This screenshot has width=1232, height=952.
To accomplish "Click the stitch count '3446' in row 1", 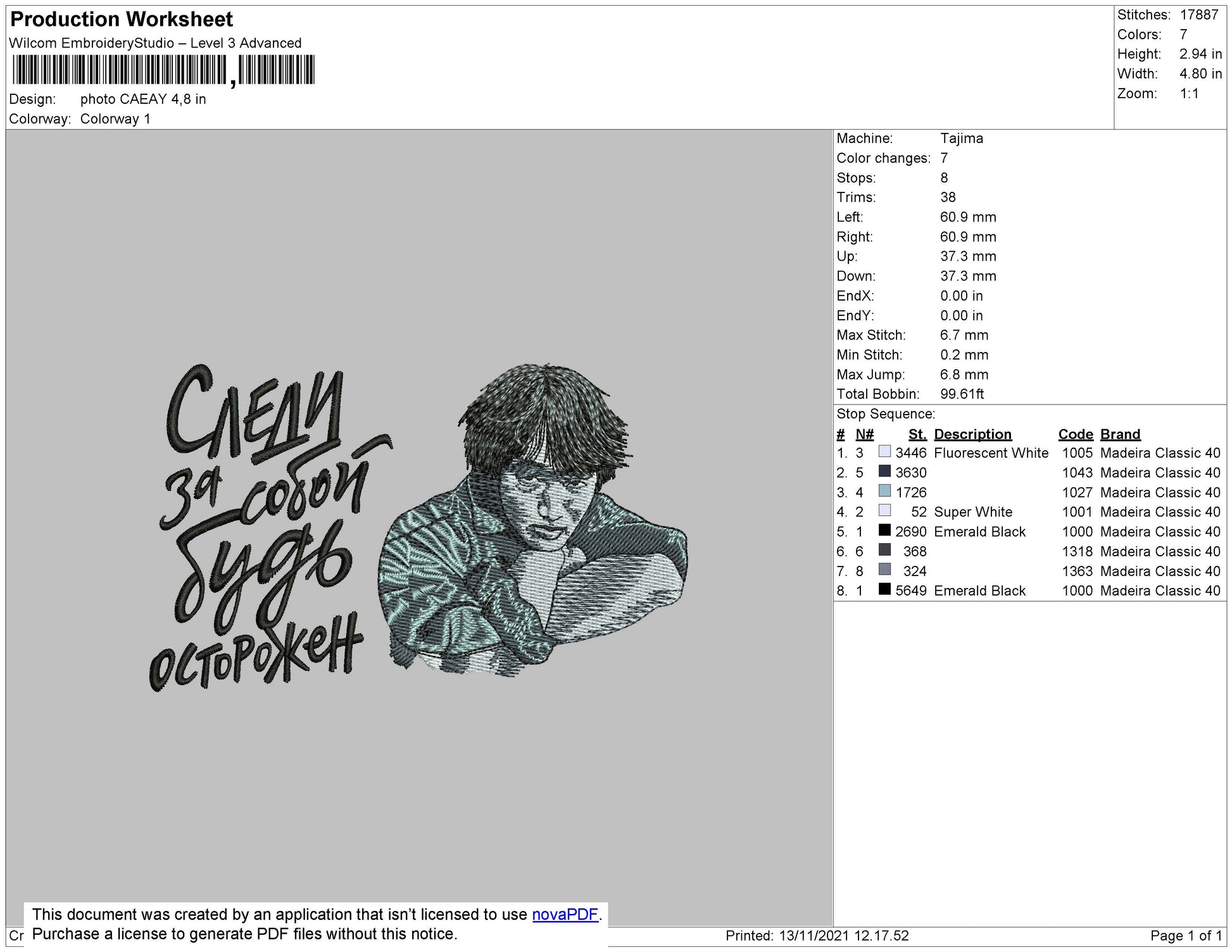I will click(x=911, y=453).
